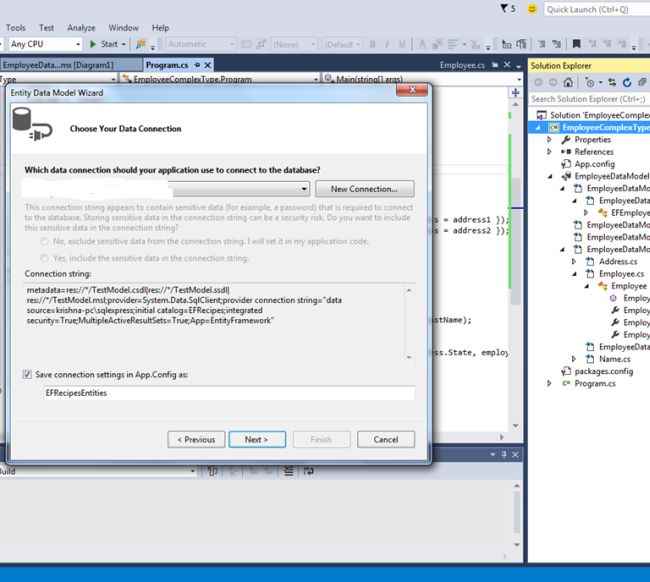Image resolution: width=650 pixels, height=582 pixels.
Task: Click the pin icon on Output panel
Action: [x=504, y=454]
